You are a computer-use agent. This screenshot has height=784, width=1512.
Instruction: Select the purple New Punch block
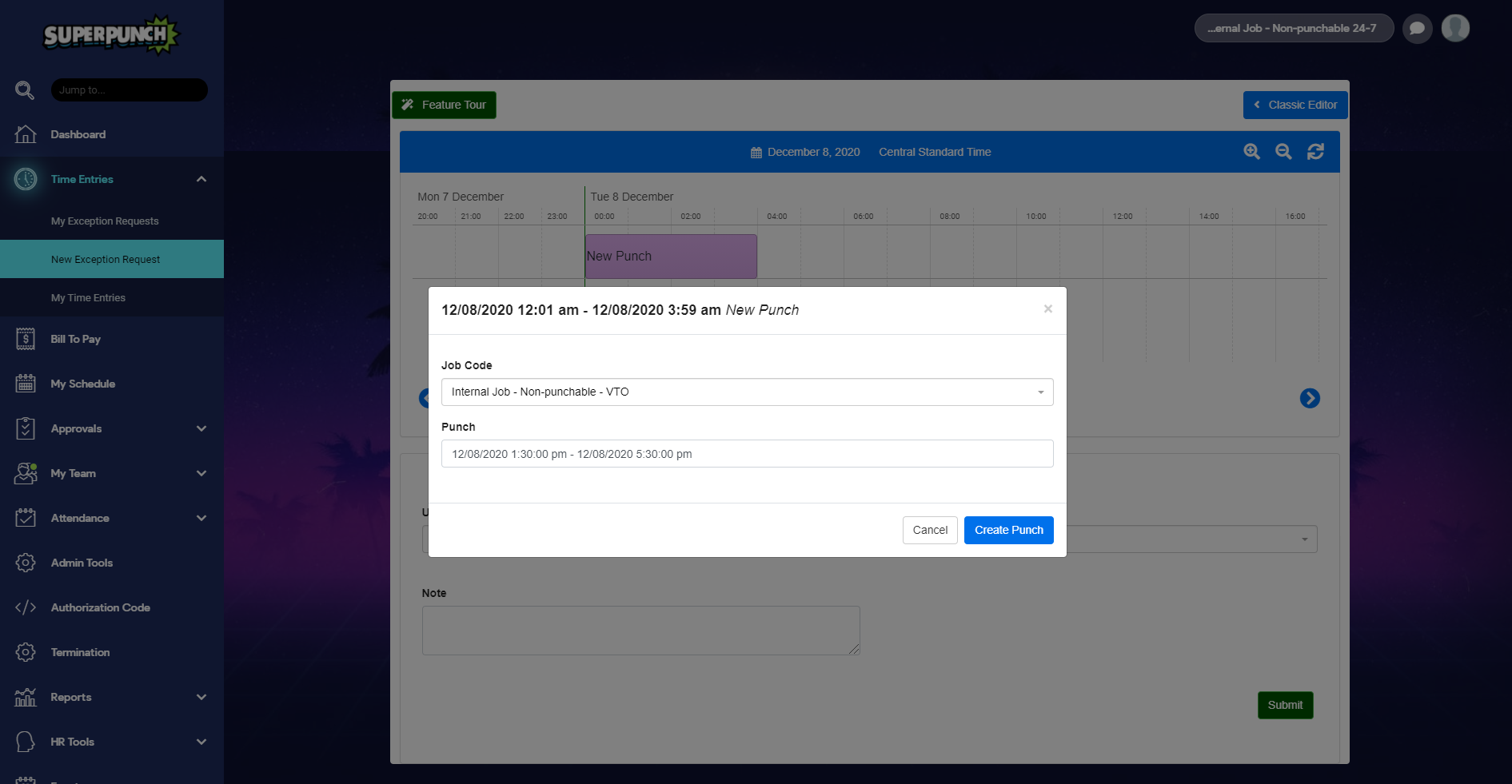[x=671, y=257]
